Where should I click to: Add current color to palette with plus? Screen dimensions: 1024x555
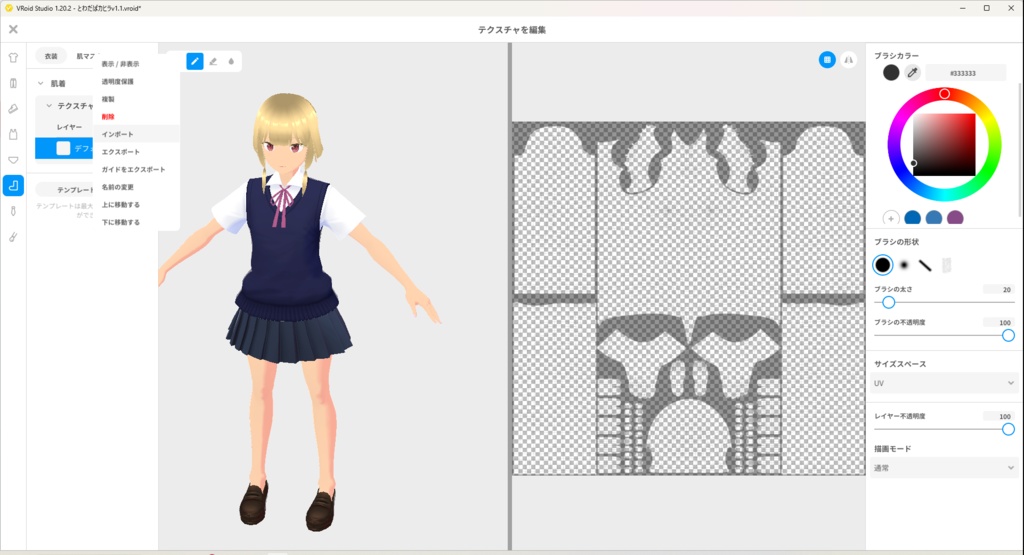point(891,218)
